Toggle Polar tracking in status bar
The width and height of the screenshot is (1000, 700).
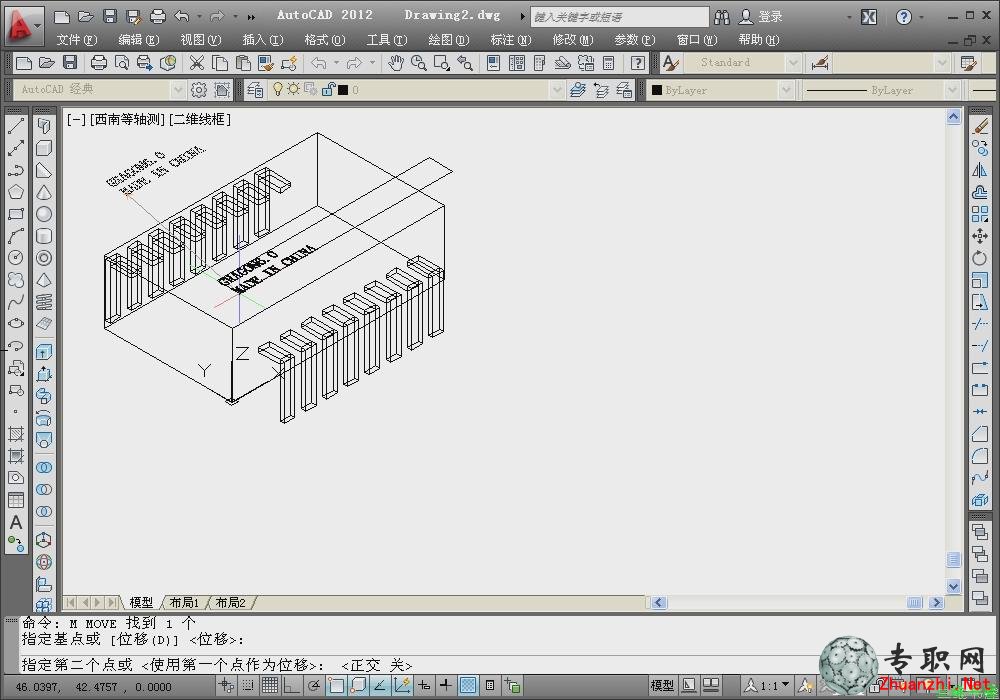pos(314,685)
